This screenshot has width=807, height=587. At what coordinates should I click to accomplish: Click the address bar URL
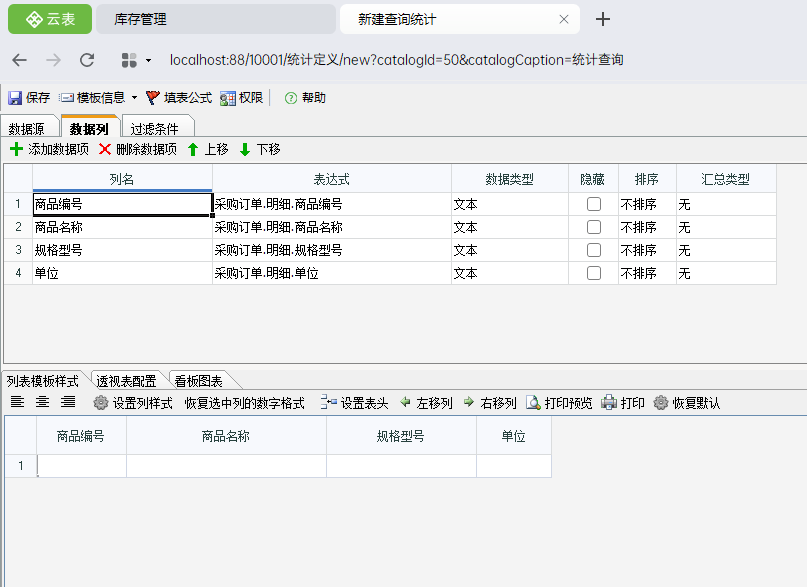point(396,60)
